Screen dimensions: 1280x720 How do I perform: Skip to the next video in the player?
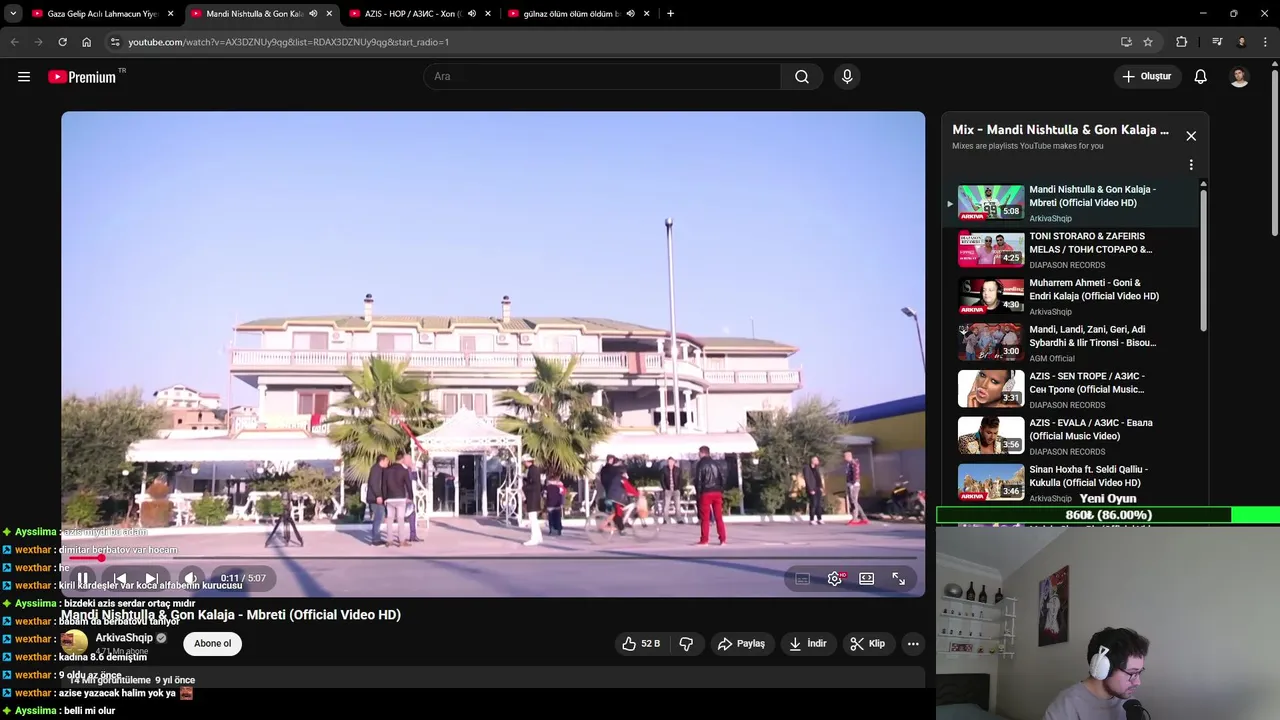click(151, 579)
